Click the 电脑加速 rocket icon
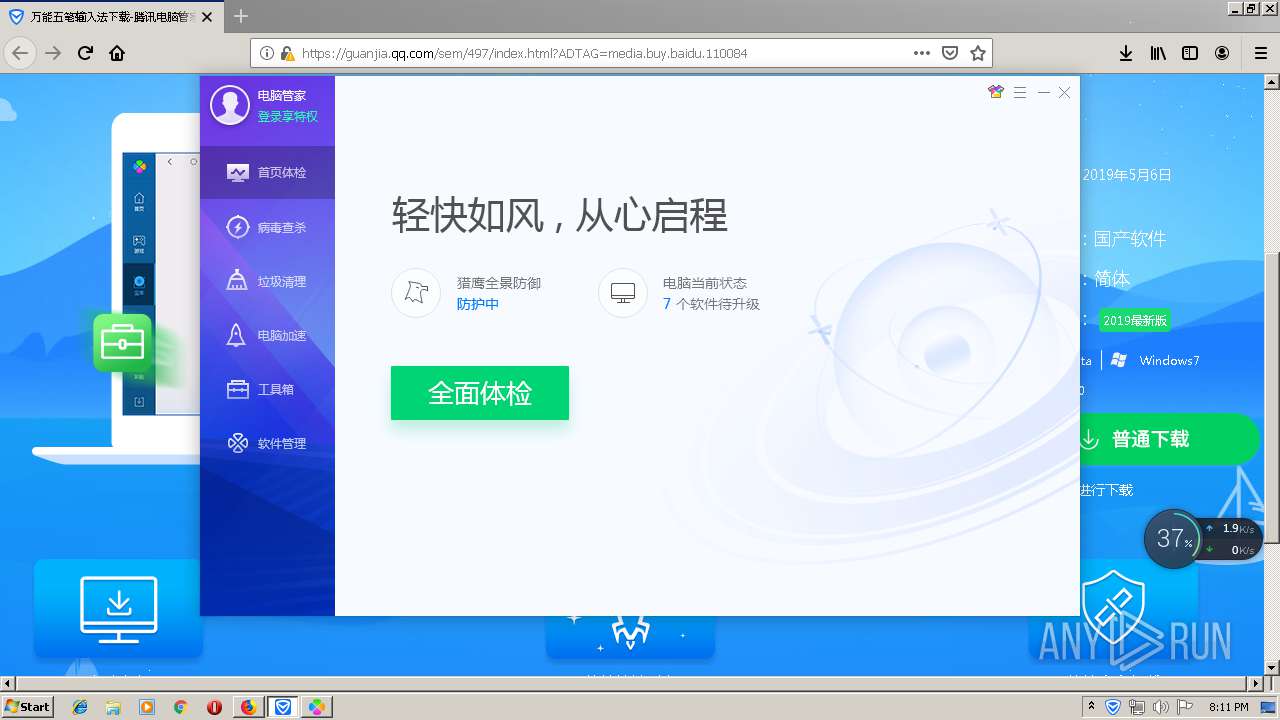Screen dimensions: 1280x720 point(236,335)
